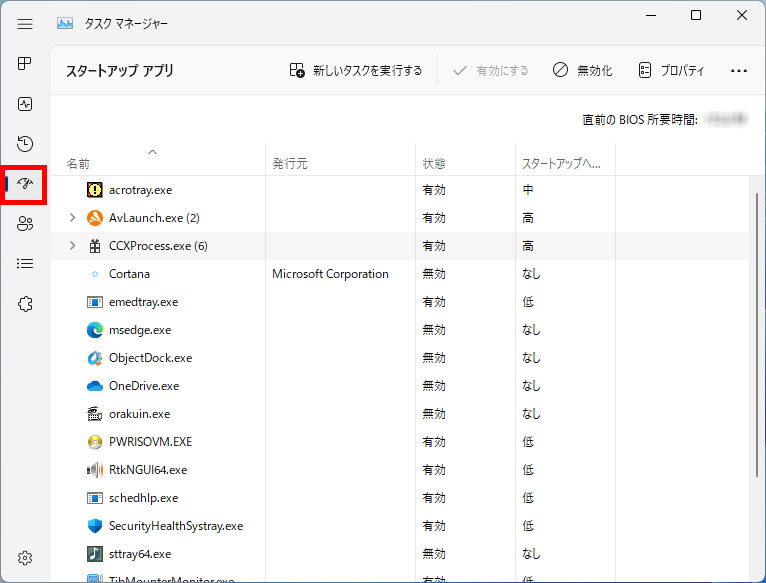Click the 無効化 button

[583, 71]
